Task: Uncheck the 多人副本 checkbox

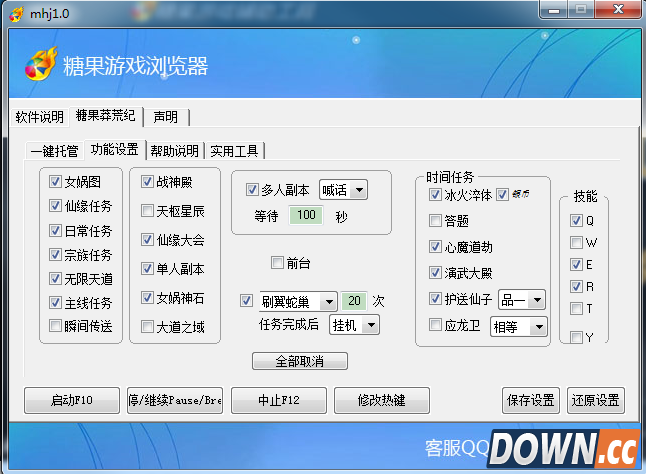Action: point(252,189)
